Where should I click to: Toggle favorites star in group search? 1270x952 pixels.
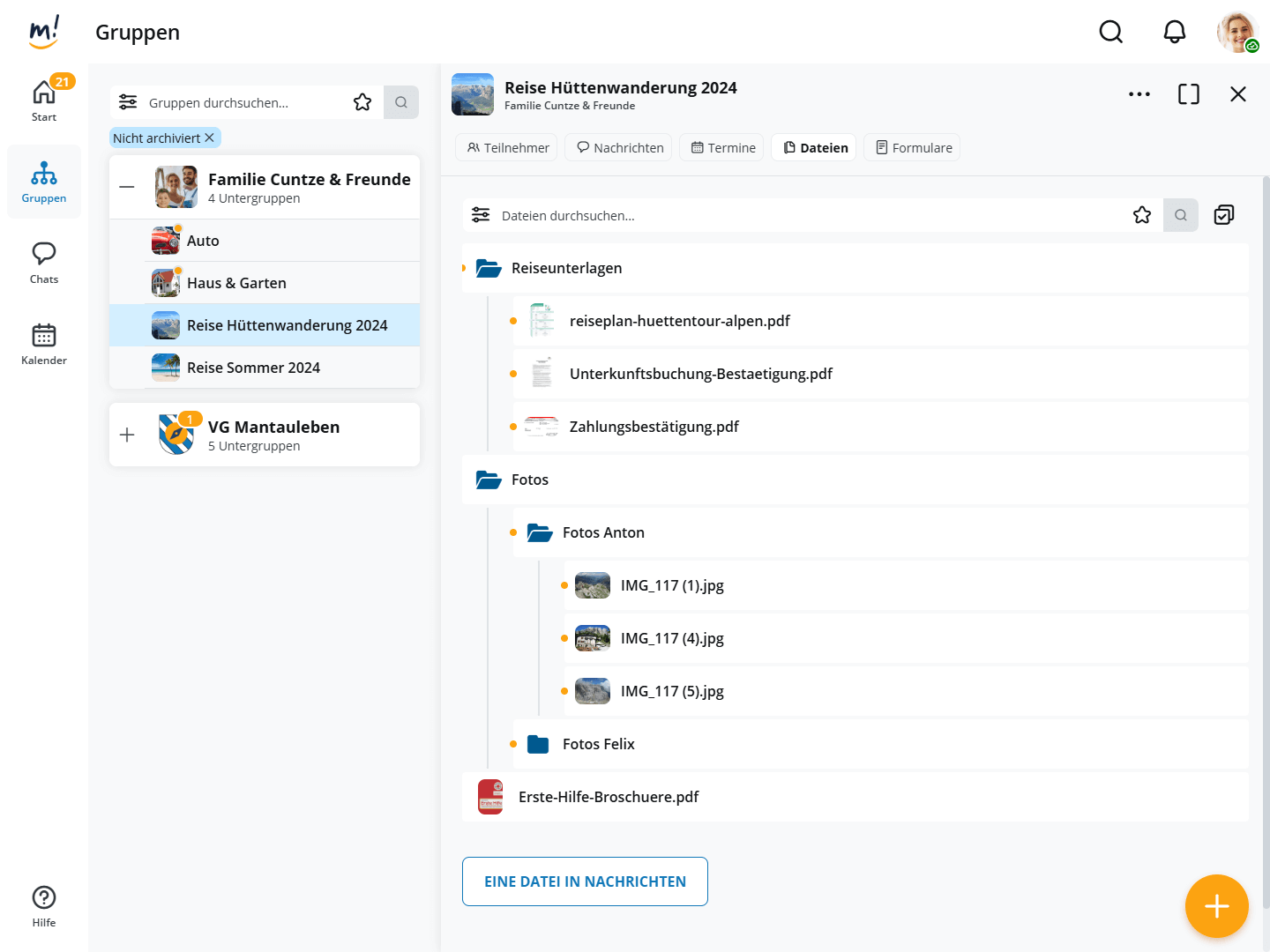[x=362, y=102]
